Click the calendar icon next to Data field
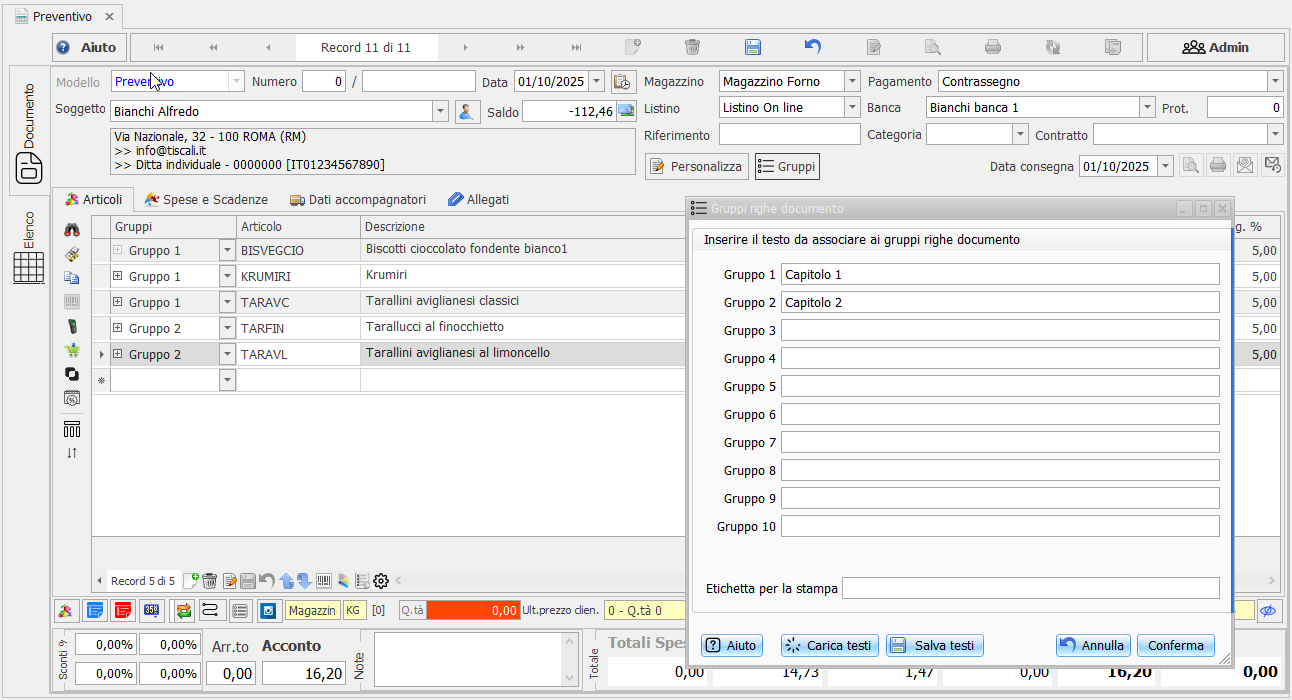Viewport: 1292px width, 700px height. click(x=622, y=82)
